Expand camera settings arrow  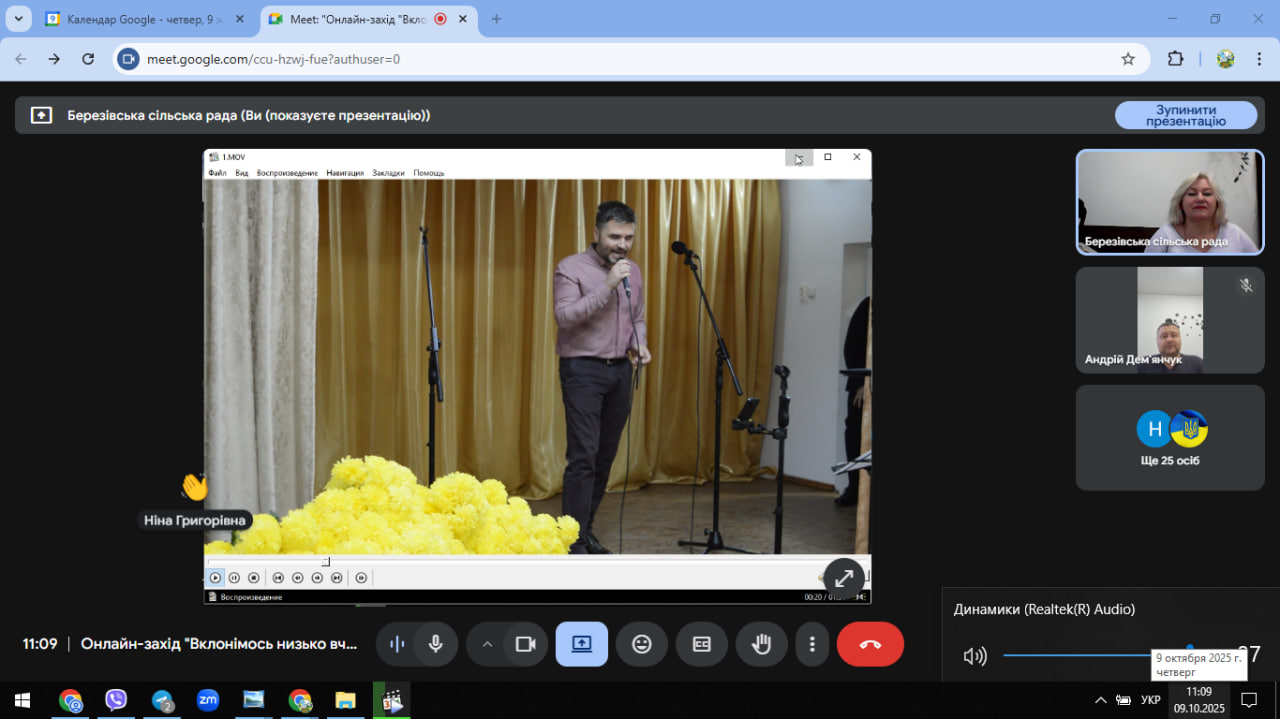(x=487, y=644)
